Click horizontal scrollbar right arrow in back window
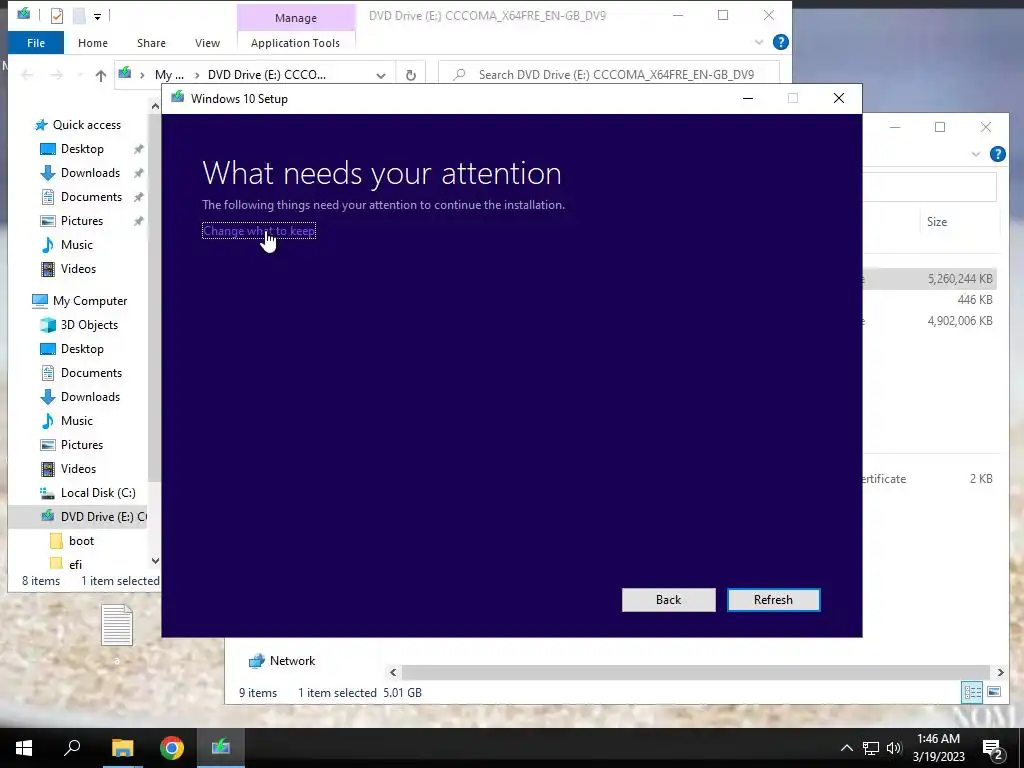1024x768 pixels. (x=1000, y=672)
